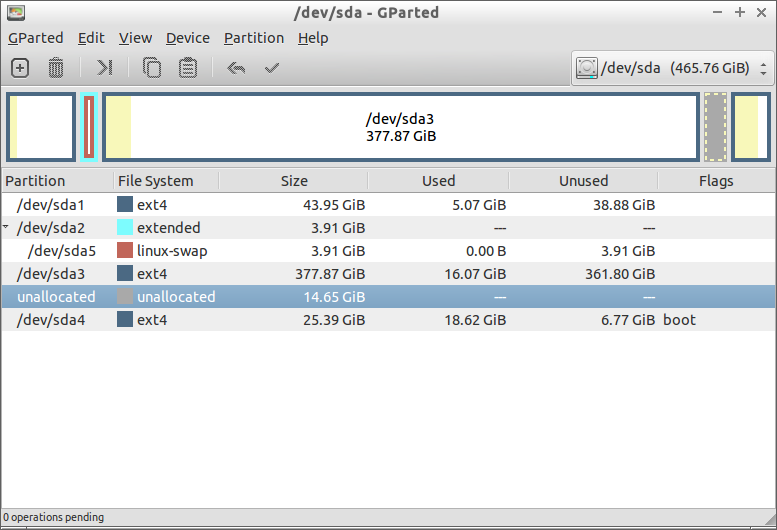This screenshot has width=777, height=530.
Task: Click the Paste partition clipboard icon
Action: click(x=188, y=68)
